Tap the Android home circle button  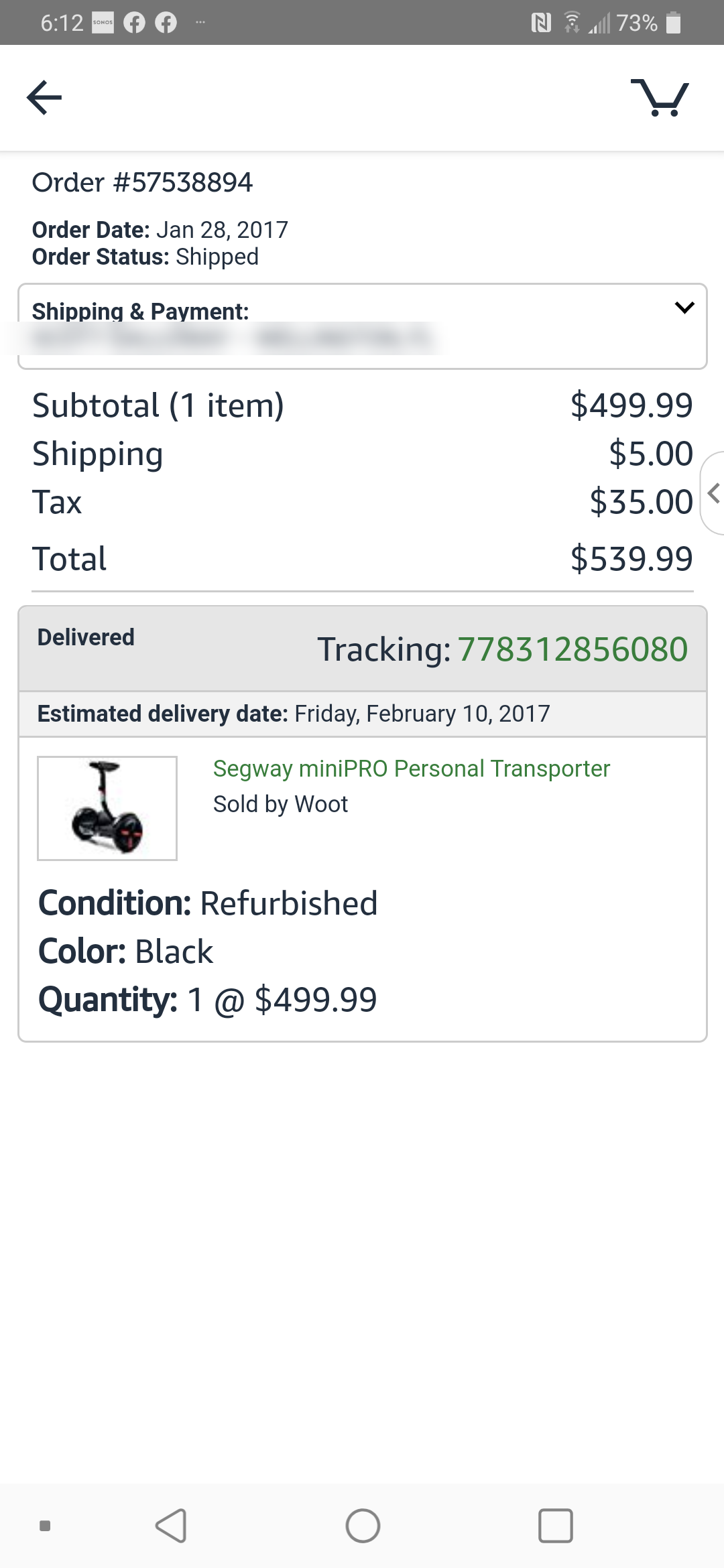pos(363,1526)
